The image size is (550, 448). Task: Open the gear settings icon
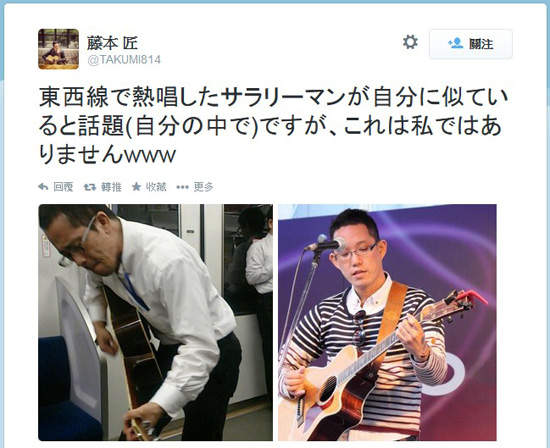(x=410, y=42)
